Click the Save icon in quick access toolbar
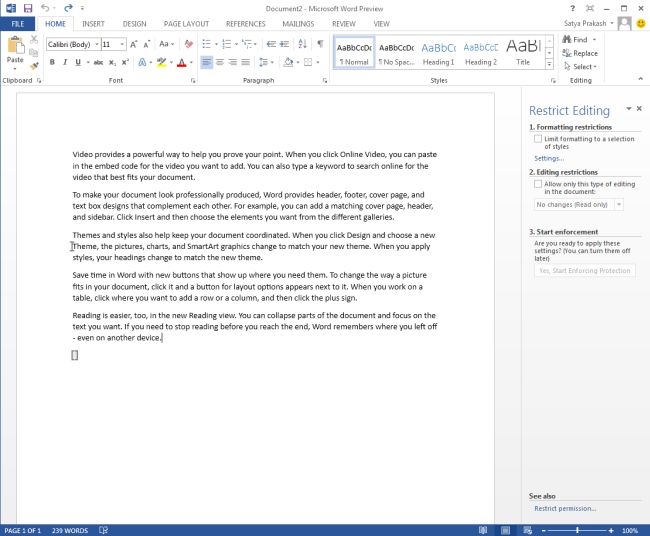 click(x=28, y=8)
